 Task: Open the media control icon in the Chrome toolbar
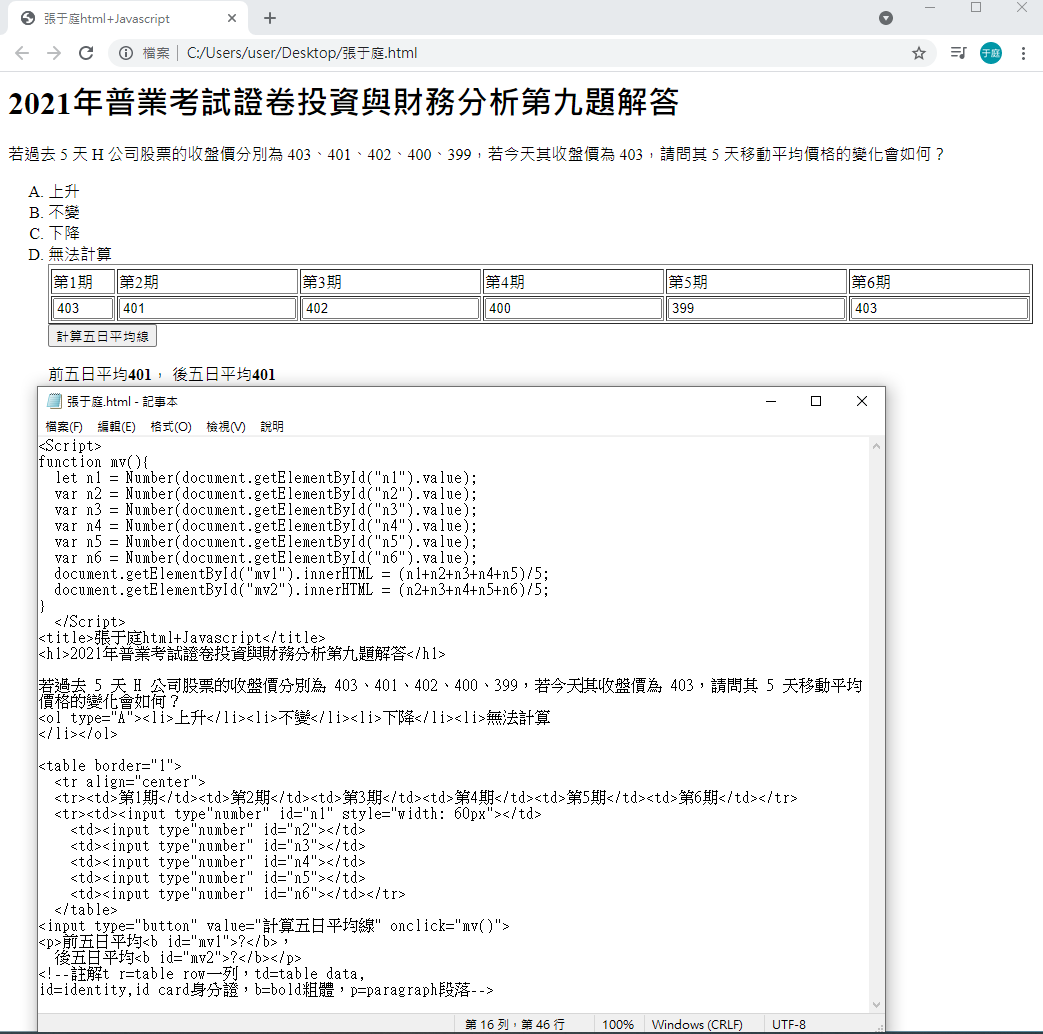click(958, 53)
